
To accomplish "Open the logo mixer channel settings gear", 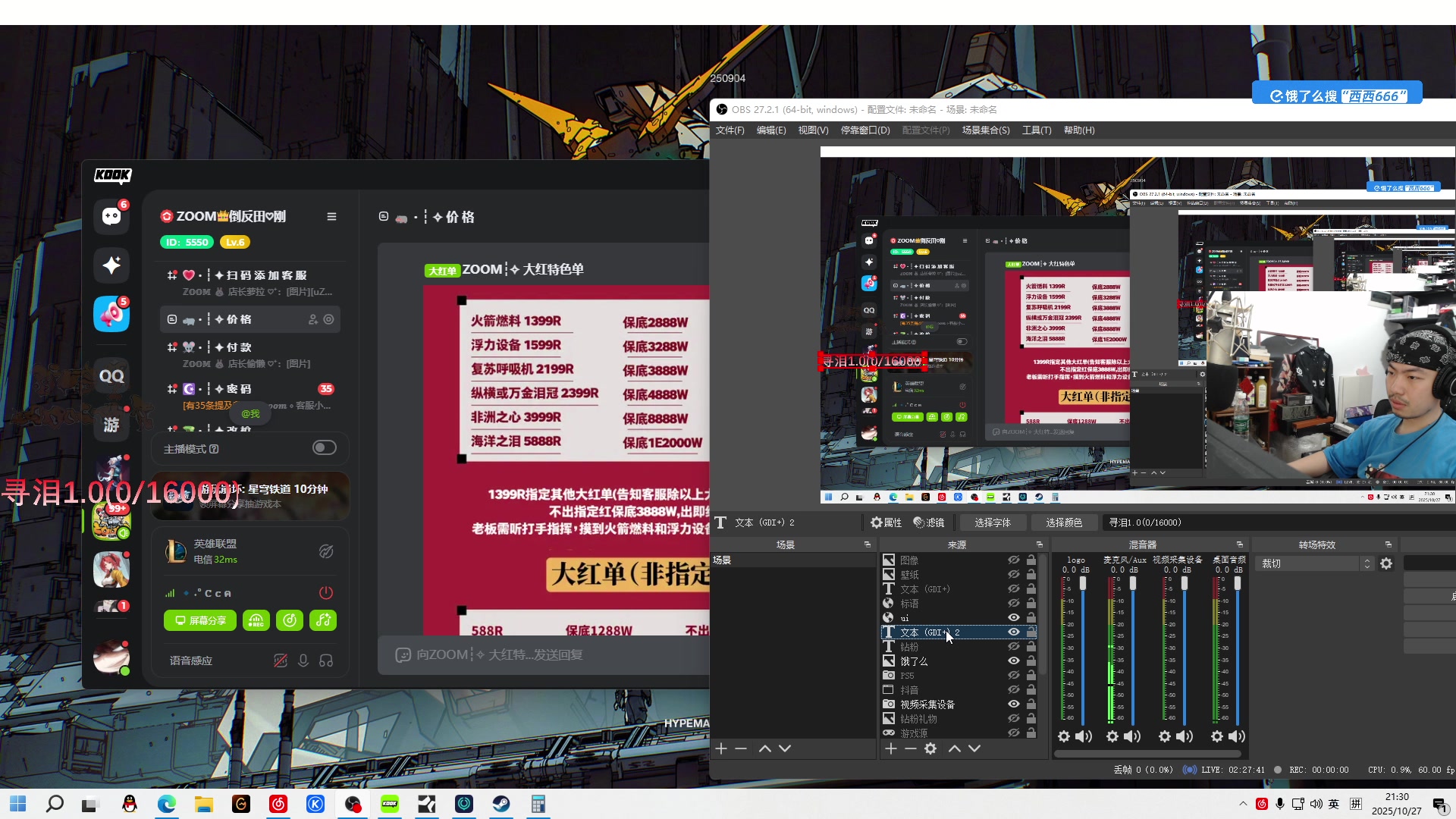I will click(x=1064, y=736).
